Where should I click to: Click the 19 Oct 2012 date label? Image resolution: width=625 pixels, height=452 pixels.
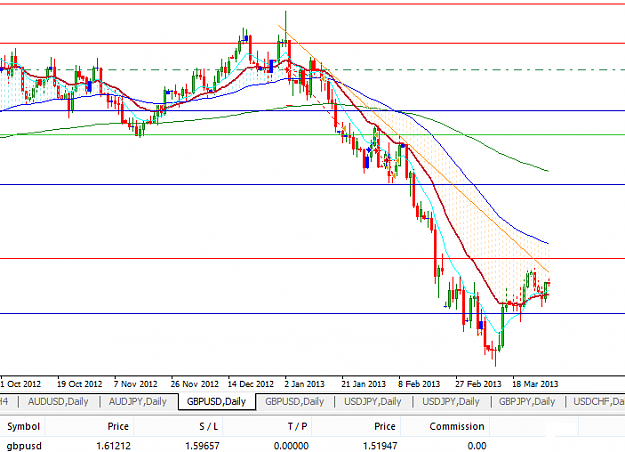(x=79, y=384)
